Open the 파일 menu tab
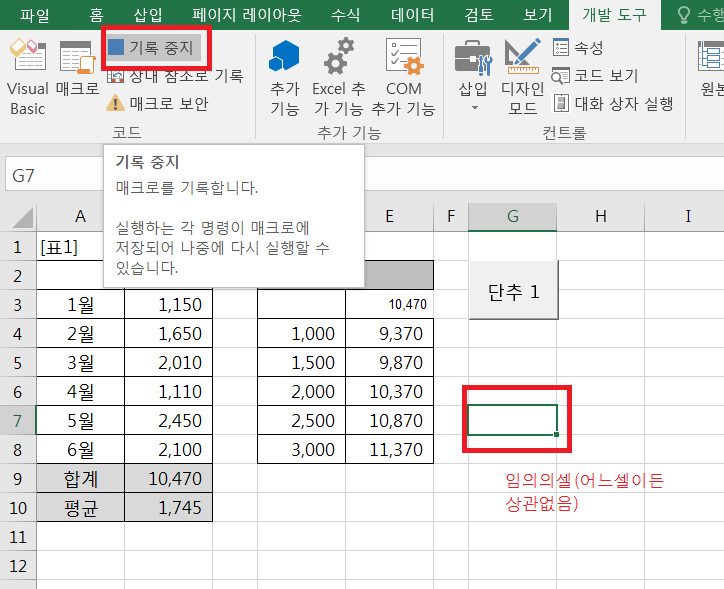This screenshot has height=589, width=724. [x=34, y=15]
